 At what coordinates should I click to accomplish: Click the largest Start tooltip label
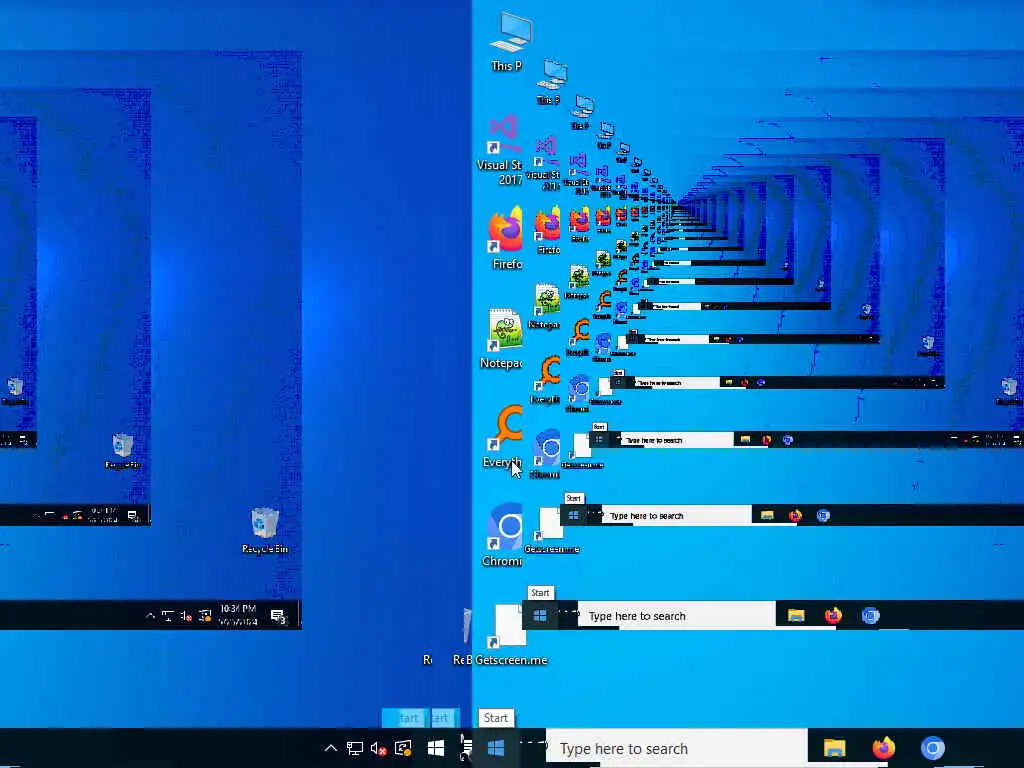coord(496,718)
